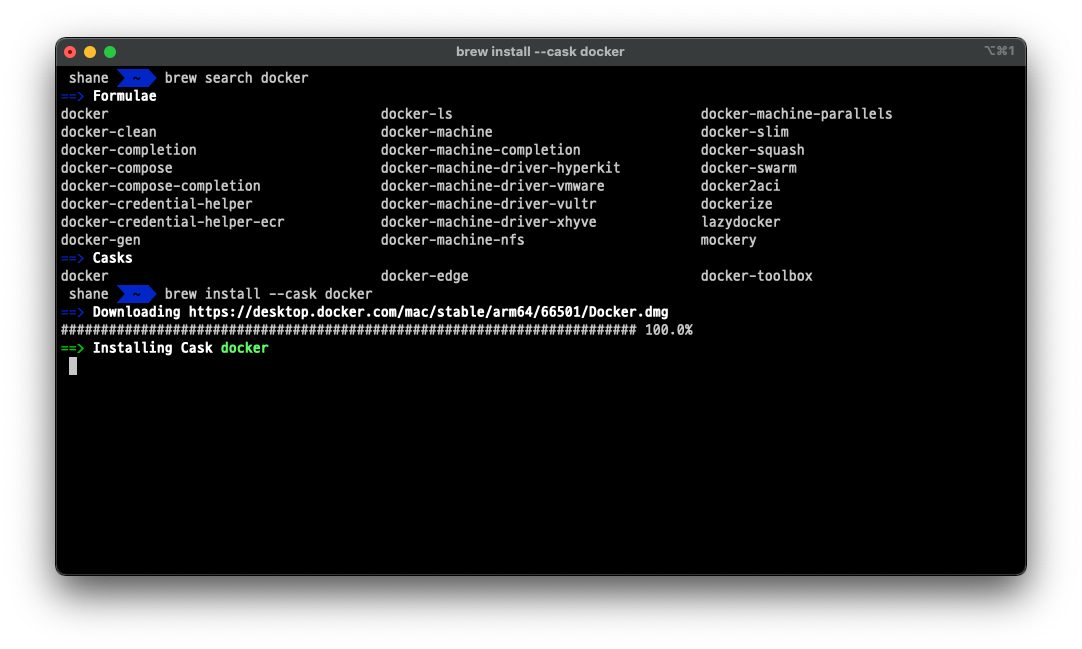Select 'docker-machine-completion' formula name
Viewport: 1082px width, 649px height.
tap(481, 150)
